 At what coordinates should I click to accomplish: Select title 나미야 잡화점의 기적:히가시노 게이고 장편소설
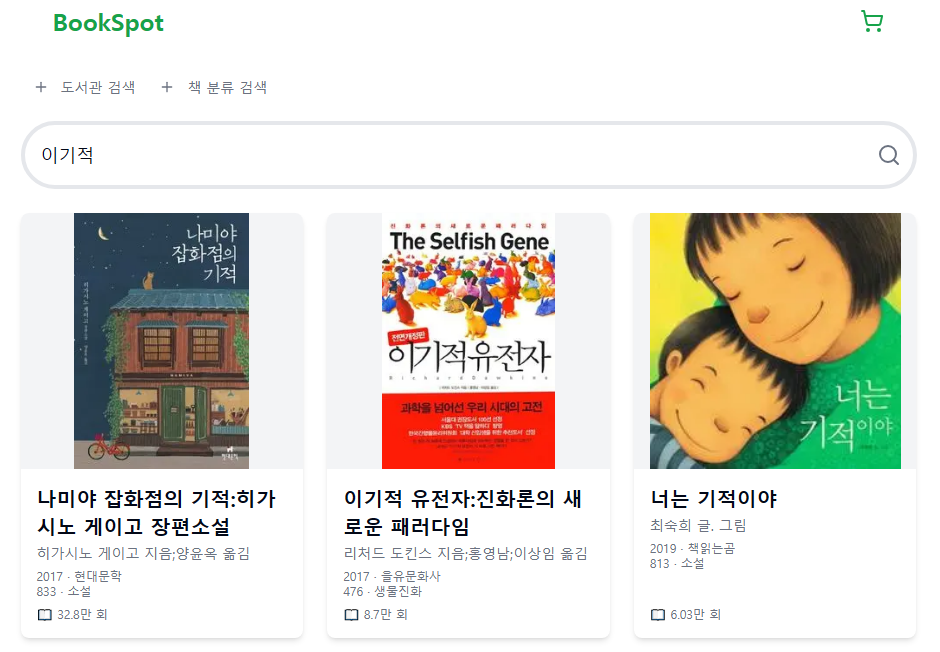(x=156, y=512)
